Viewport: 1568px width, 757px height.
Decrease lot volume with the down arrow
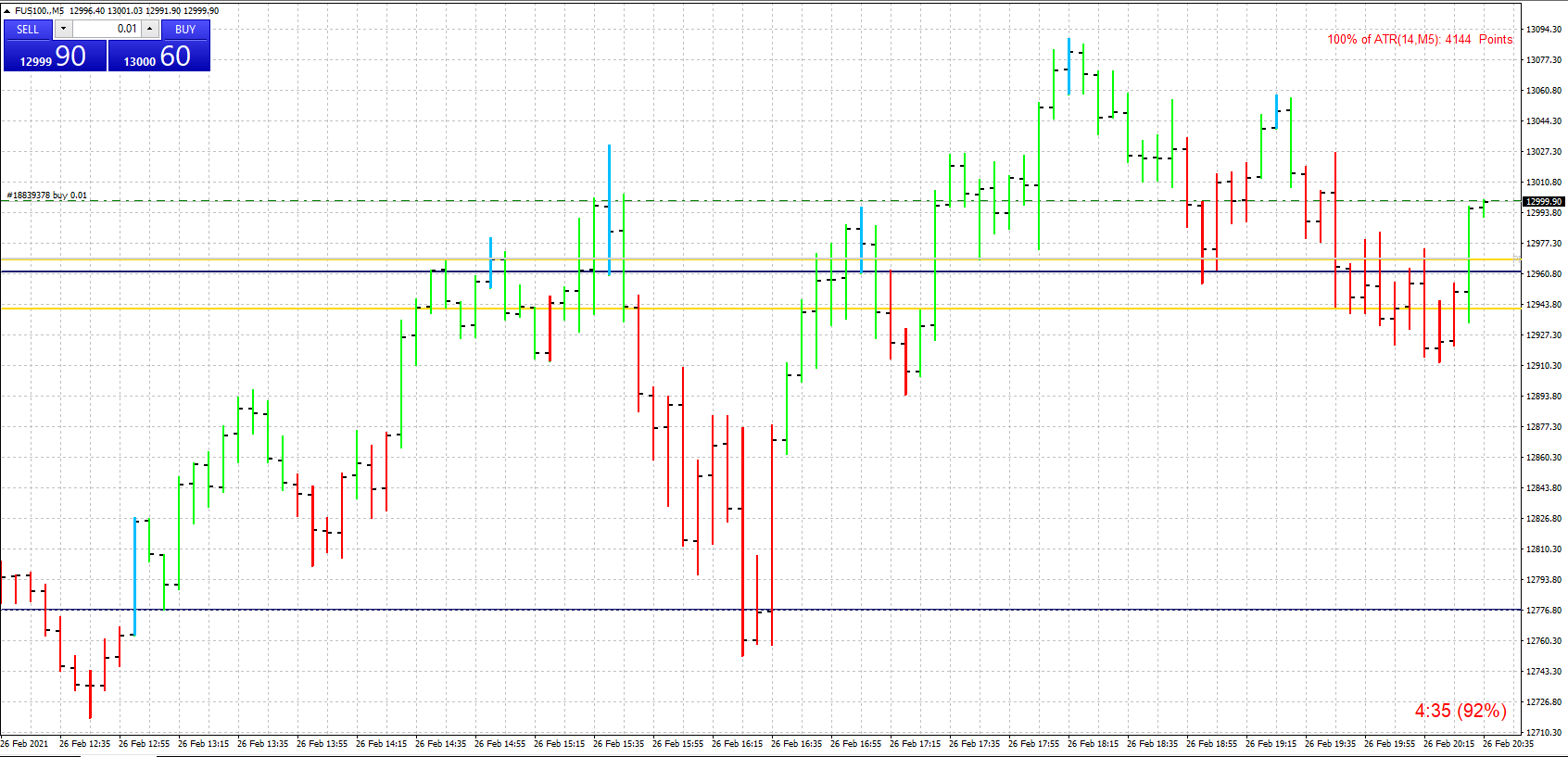(x=63, y=29)
